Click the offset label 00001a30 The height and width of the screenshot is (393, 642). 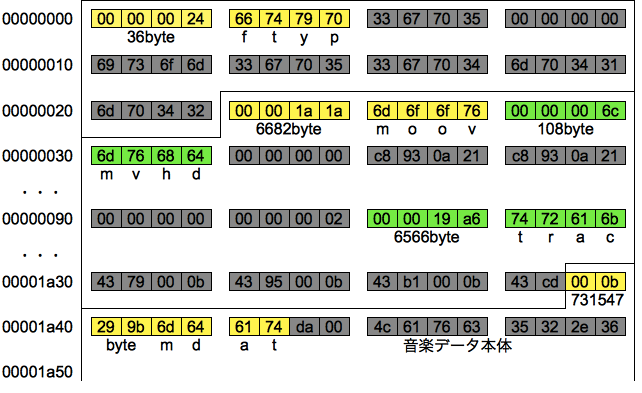(x=38, y=282)
